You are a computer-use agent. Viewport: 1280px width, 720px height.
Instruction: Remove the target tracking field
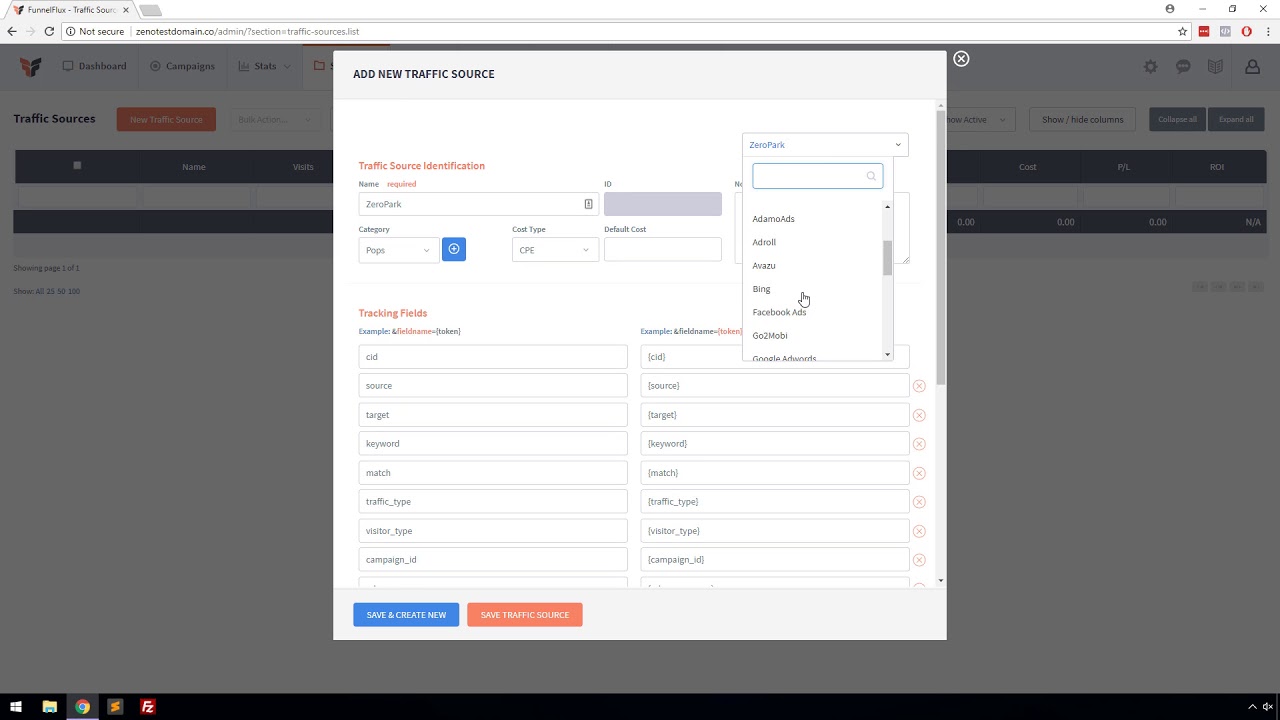click(x=919, y=415)
